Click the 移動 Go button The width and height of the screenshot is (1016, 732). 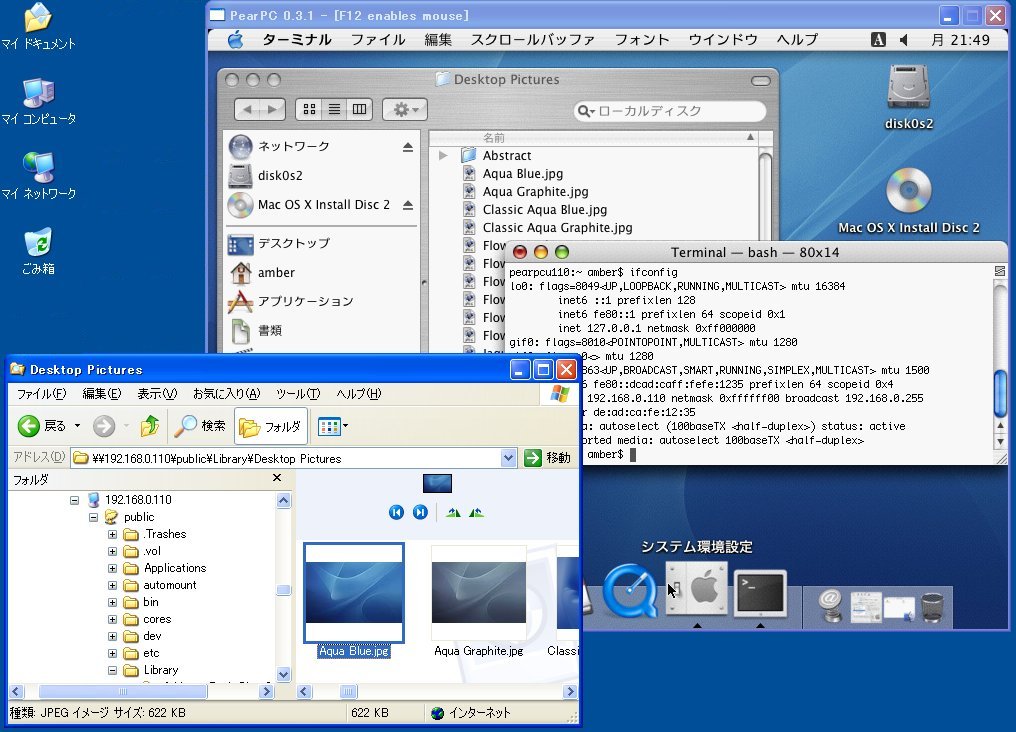[548, 458]
